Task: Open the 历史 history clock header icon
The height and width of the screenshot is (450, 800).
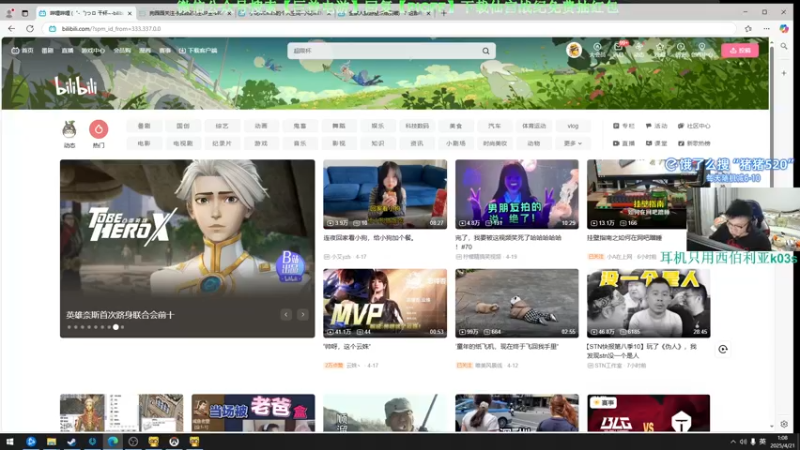Action: (681, 49)
